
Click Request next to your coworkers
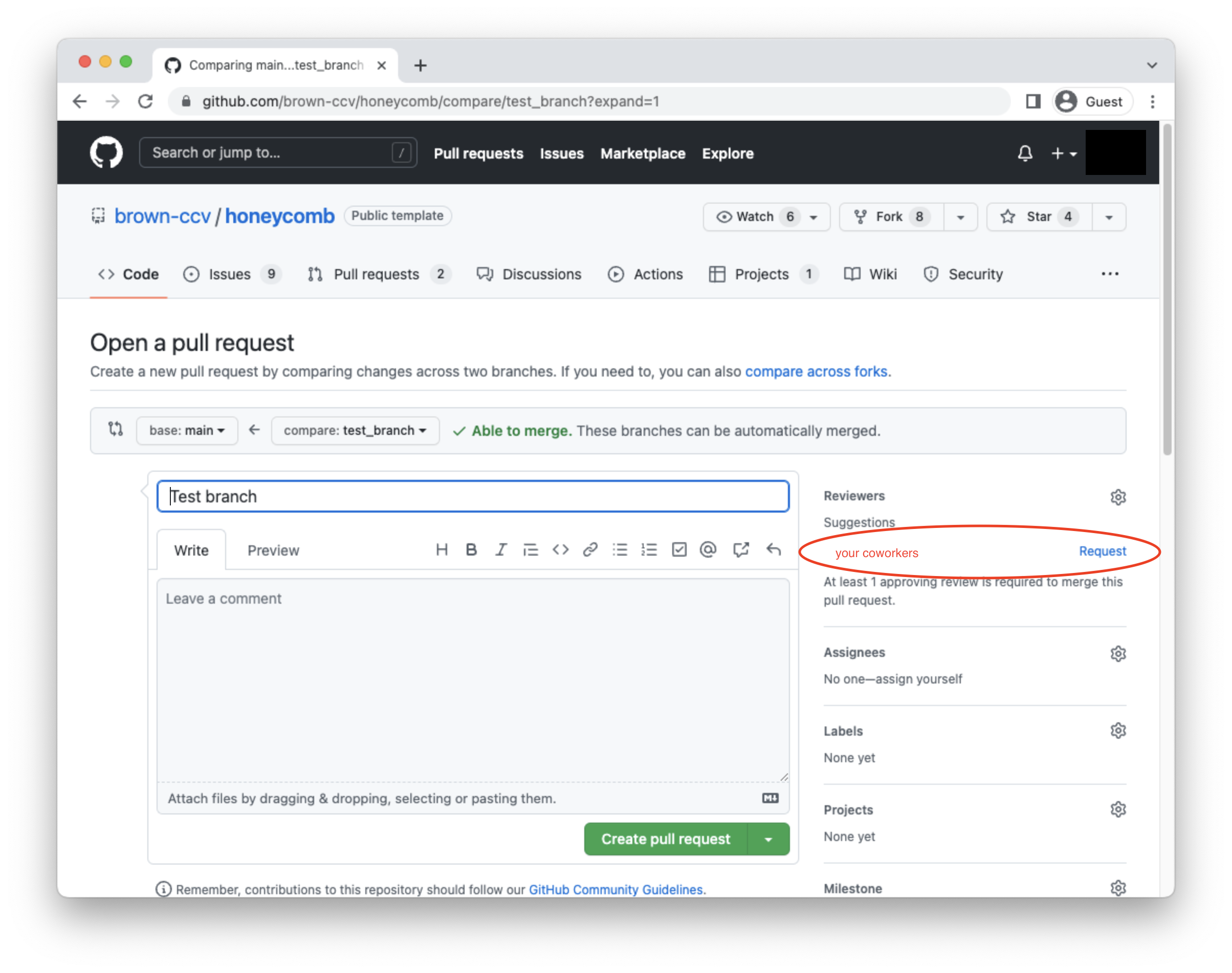[x=1102, y=551]
